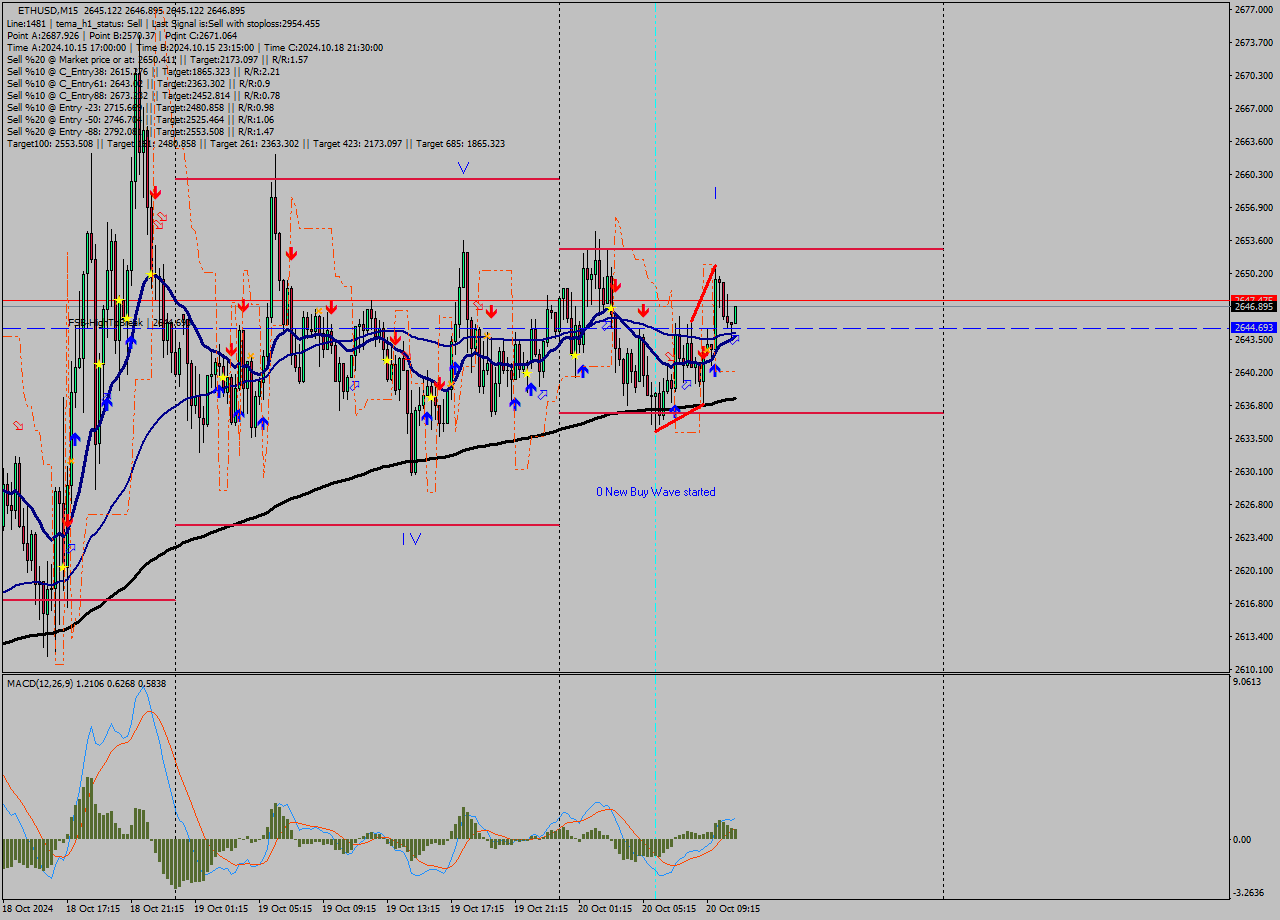Click the '19 Oct 05:15' time axis label
Viewport: 1280px width, 920px height.
tap(285, 909)
